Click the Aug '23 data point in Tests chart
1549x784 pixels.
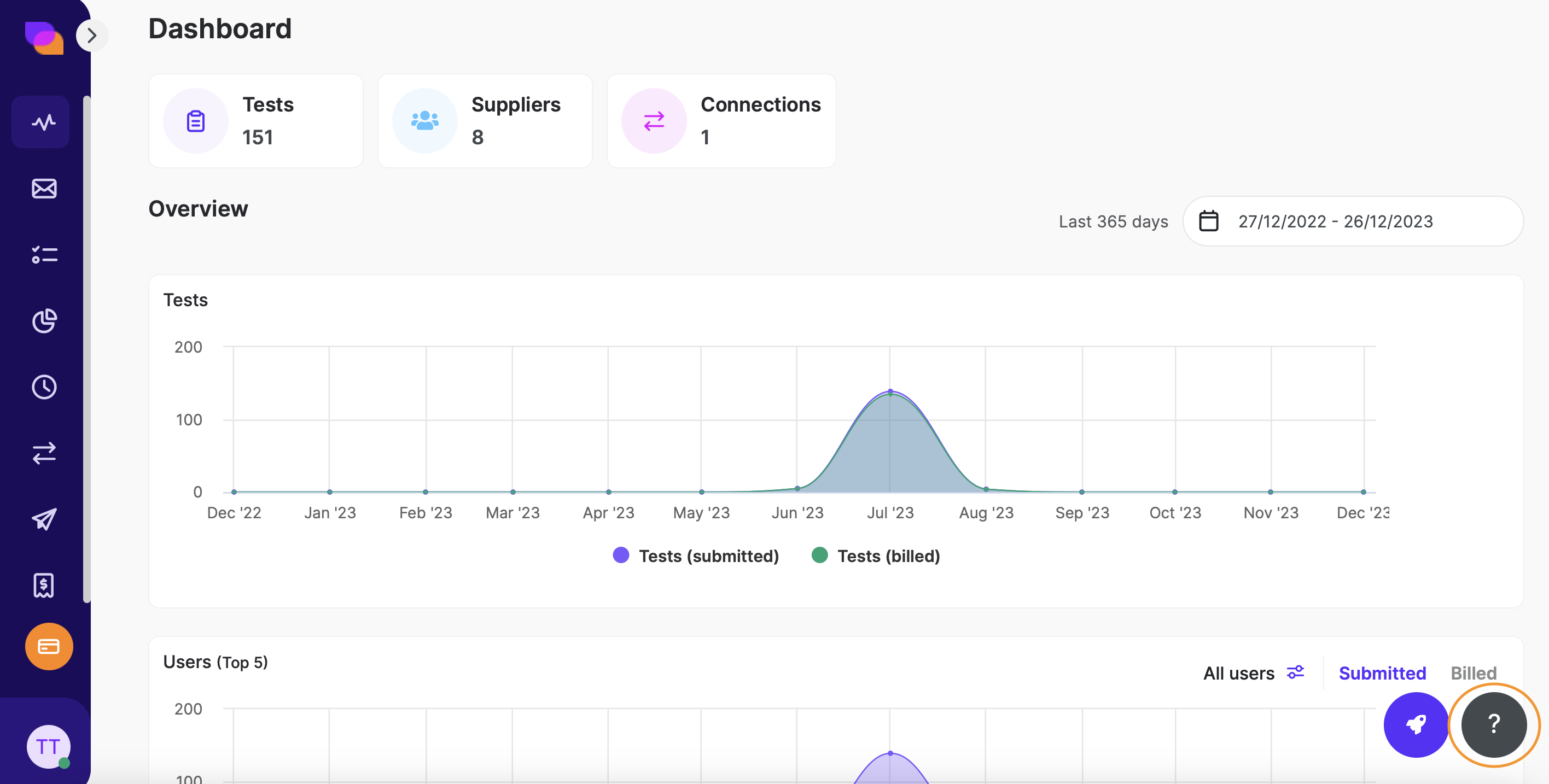click(986, 489)
